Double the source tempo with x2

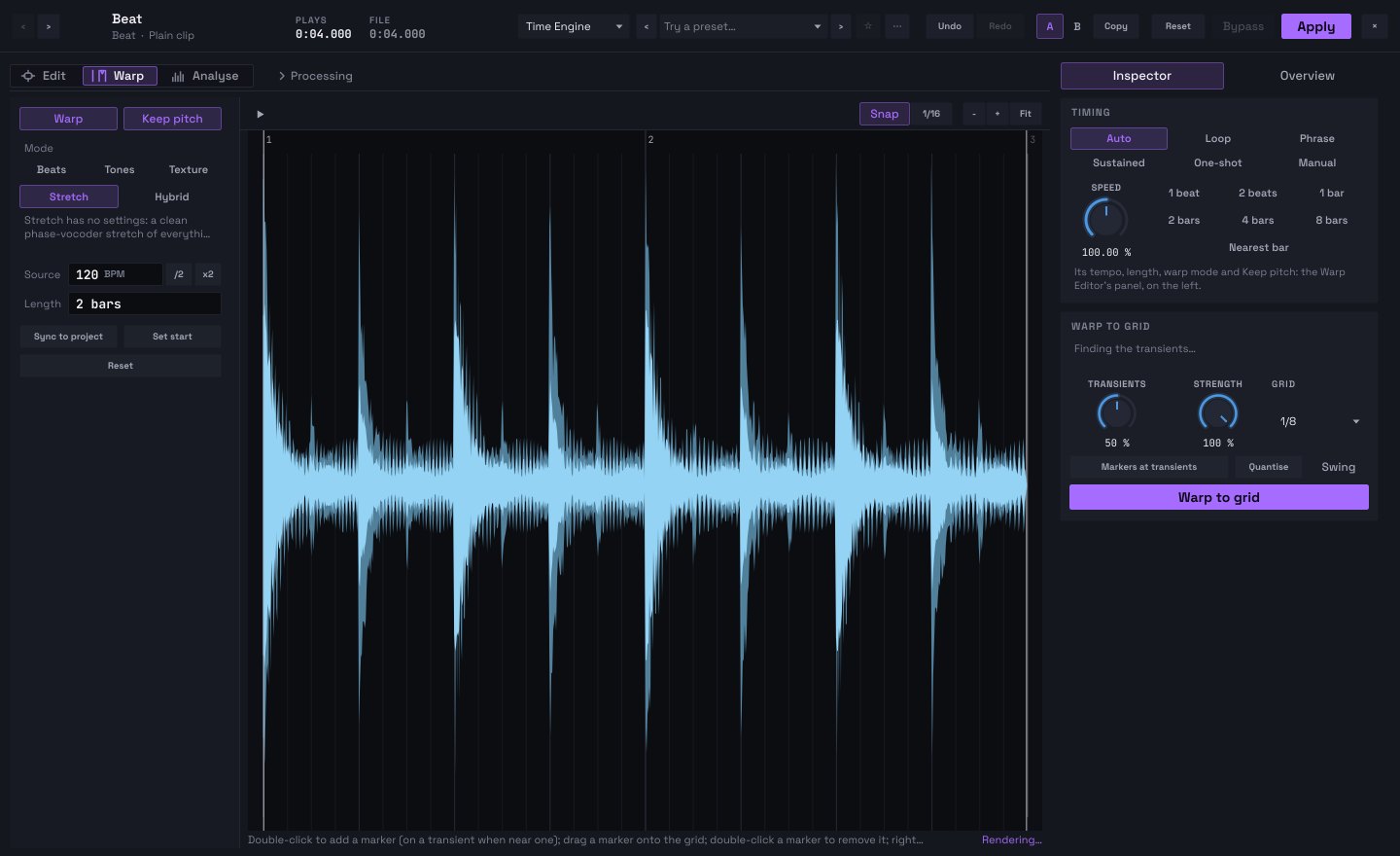point(208,274)
